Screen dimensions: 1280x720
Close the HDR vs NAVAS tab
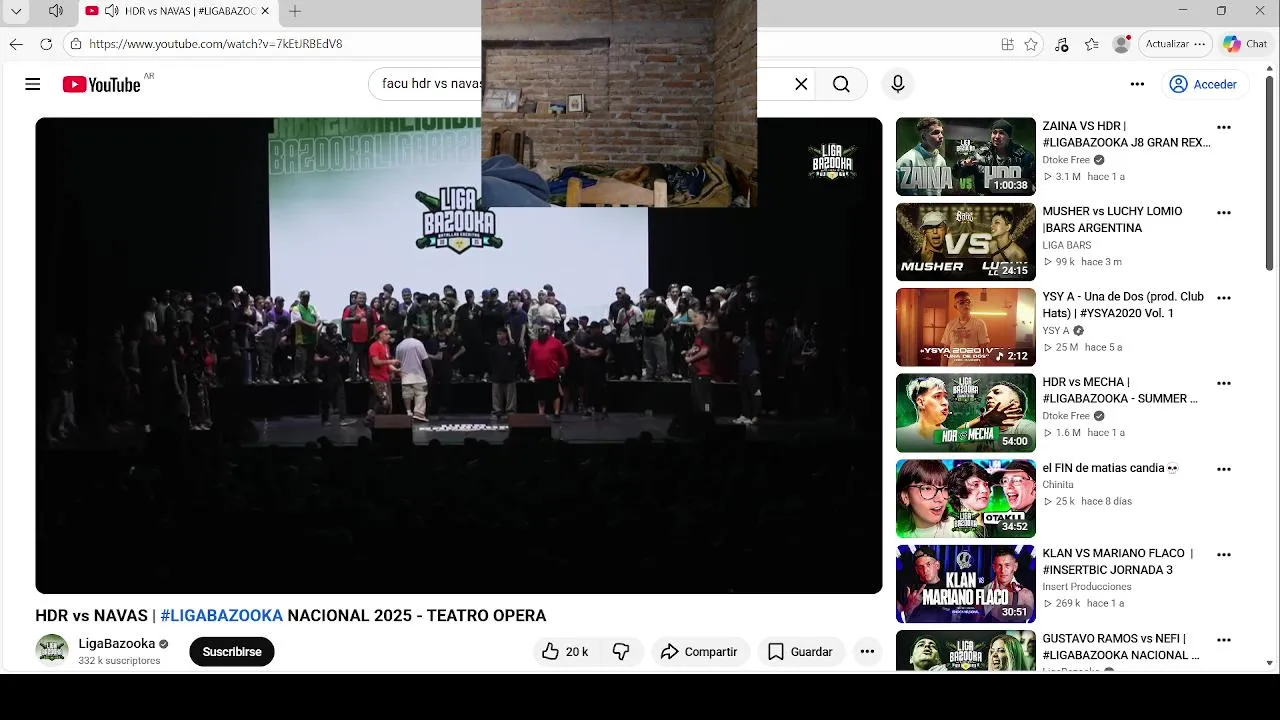265,11
